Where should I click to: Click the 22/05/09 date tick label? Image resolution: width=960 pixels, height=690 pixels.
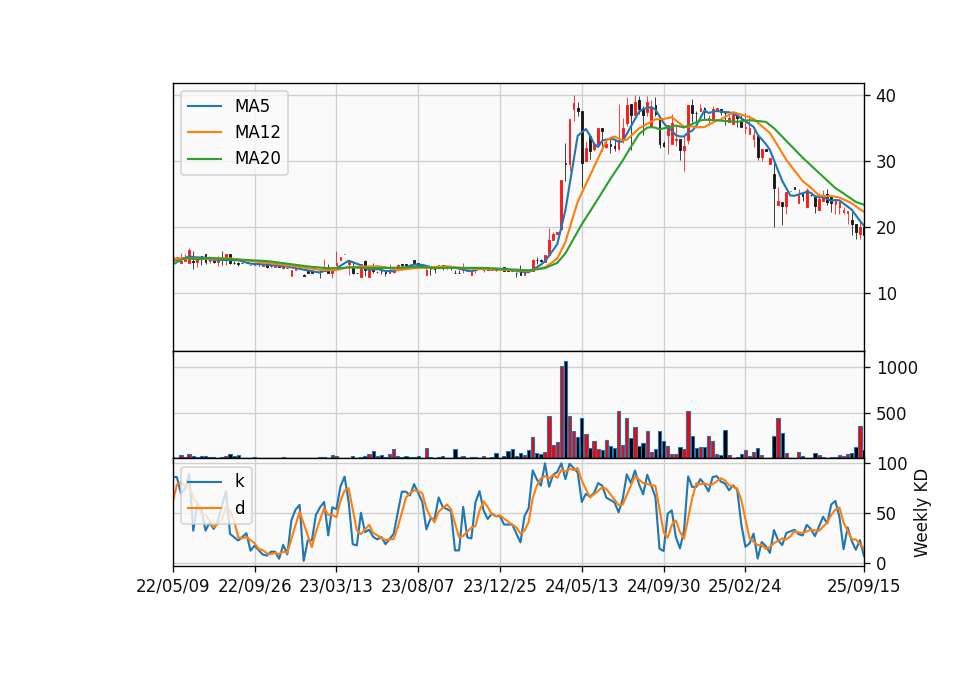(173, 587)
